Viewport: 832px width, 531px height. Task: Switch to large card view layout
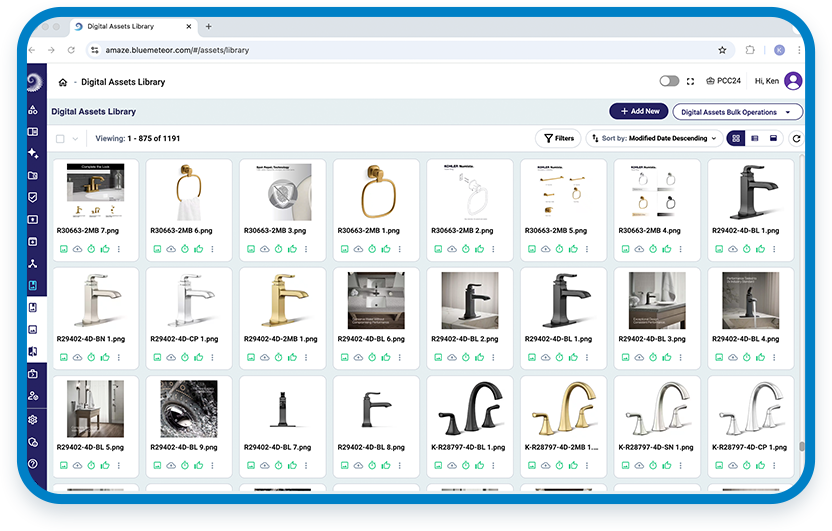(x=773, y=138)
